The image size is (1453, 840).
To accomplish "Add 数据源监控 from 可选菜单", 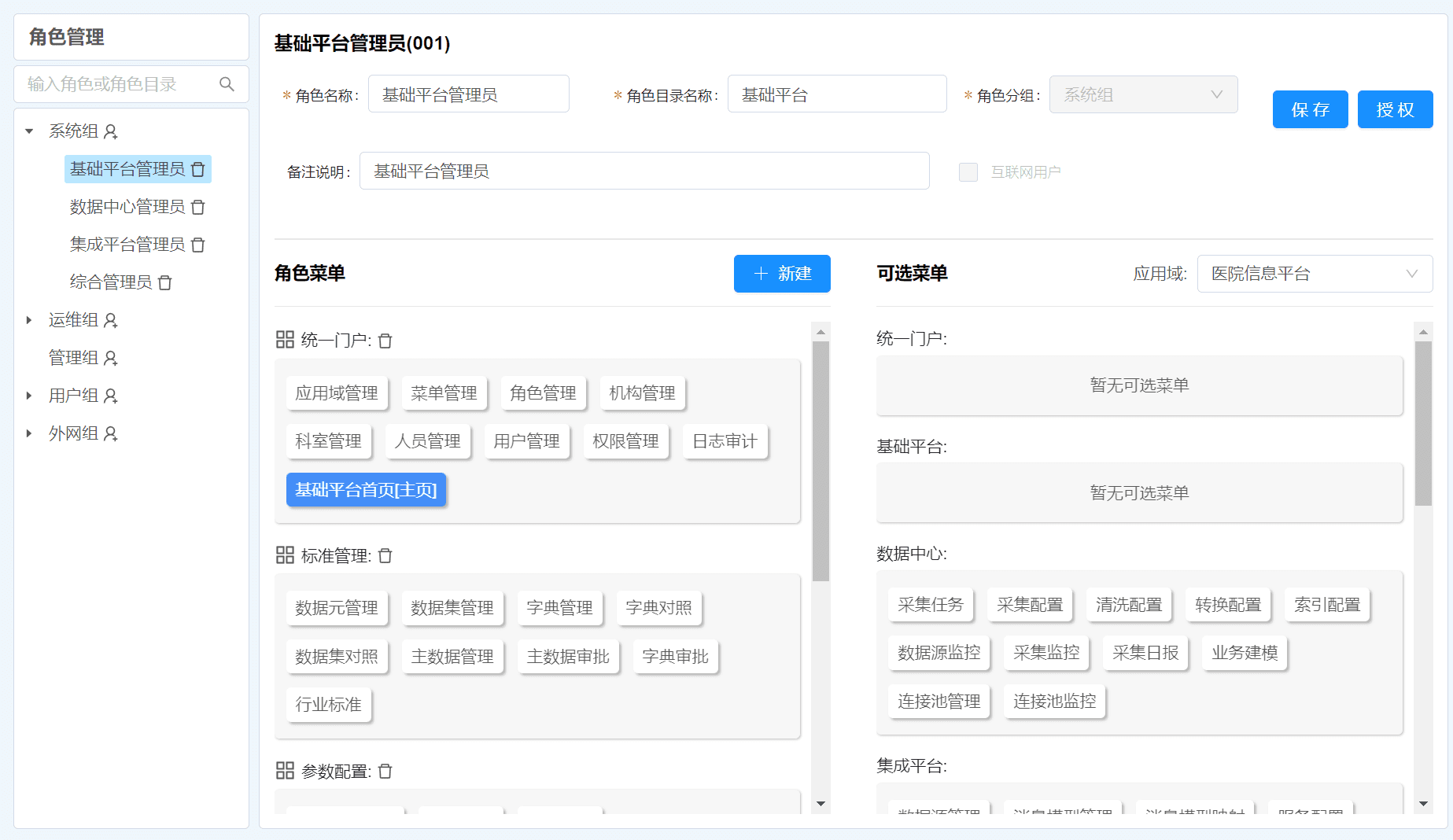I will [939, 653].
